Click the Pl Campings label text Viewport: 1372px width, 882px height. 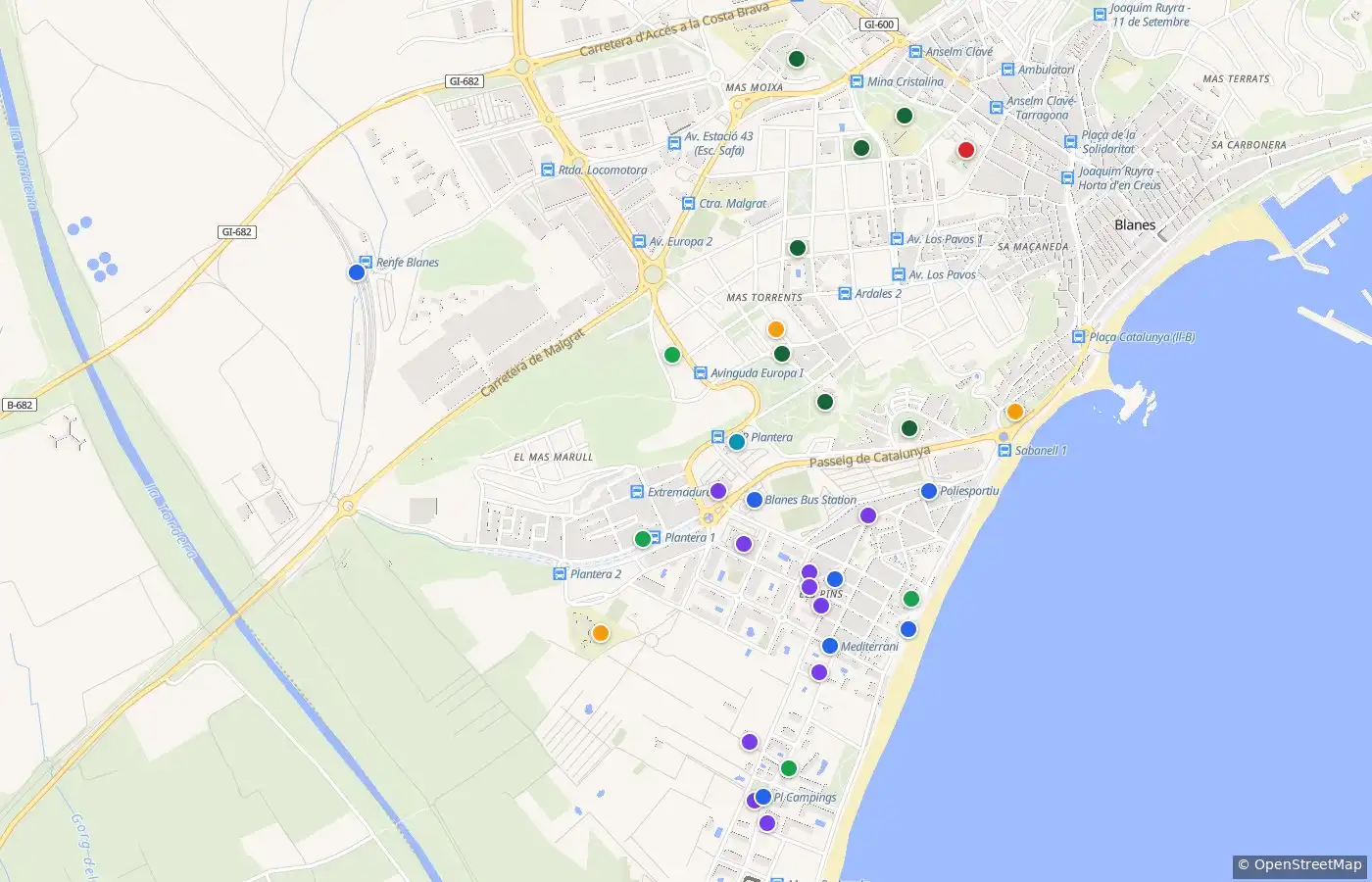[806, 798]
